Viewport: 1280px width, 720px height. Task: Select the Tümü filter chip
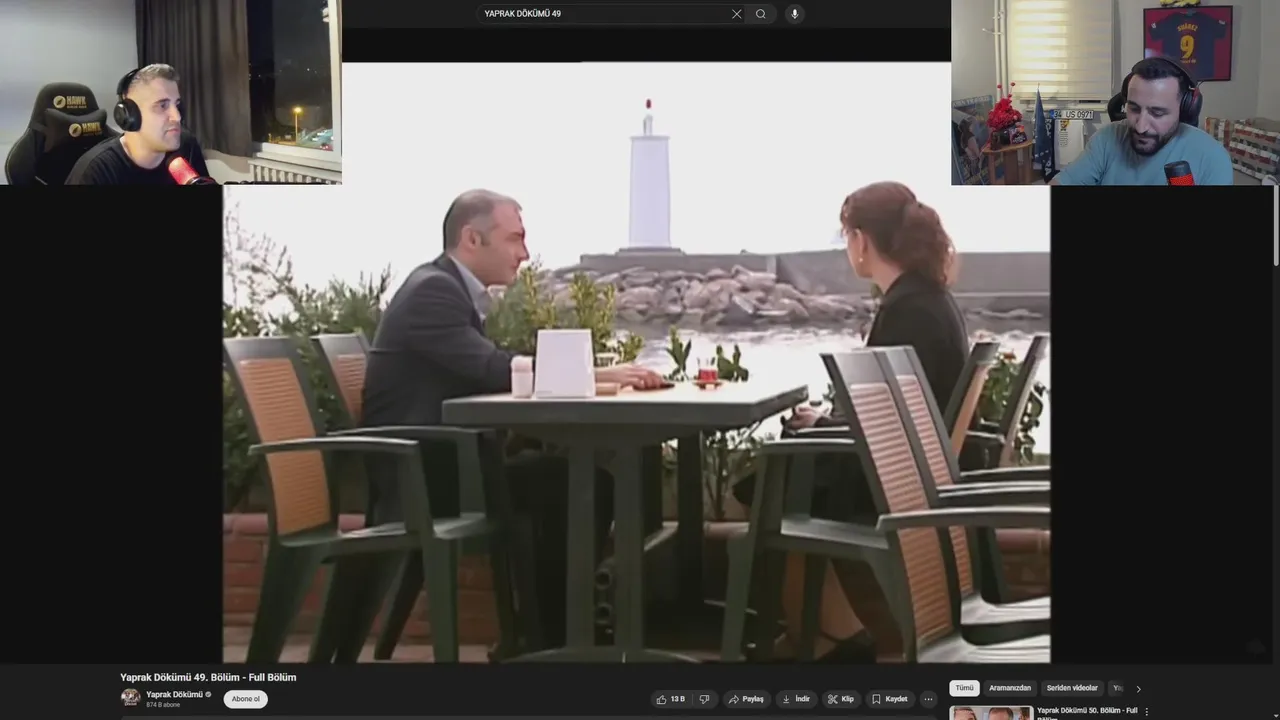pos(964,688)
